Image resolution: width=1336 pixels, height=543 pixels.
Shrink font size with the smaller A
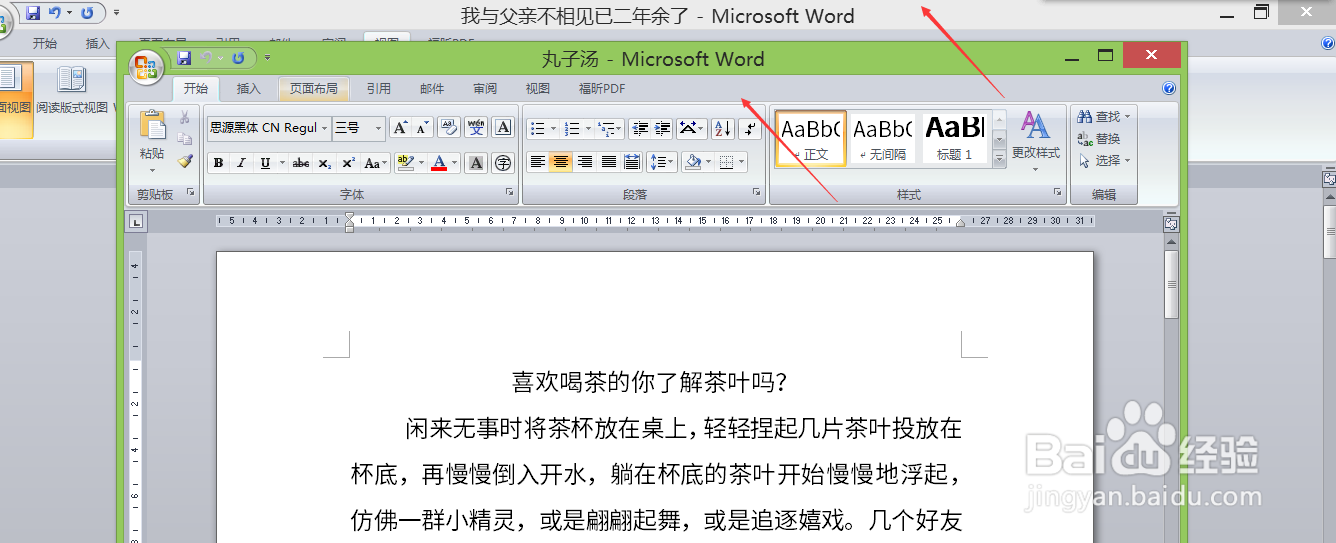tap(422, 128)
